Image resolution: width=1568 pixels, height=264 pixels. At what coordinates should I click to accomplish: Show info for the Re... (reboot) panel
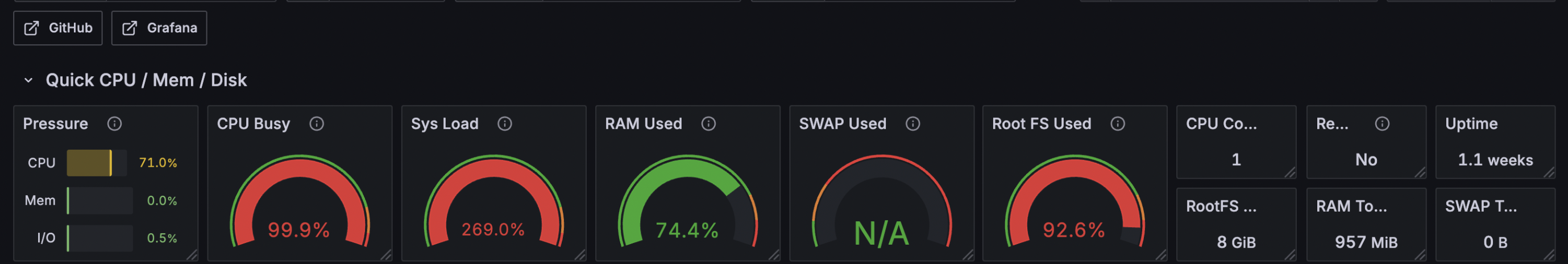[x=1382, y=124]
